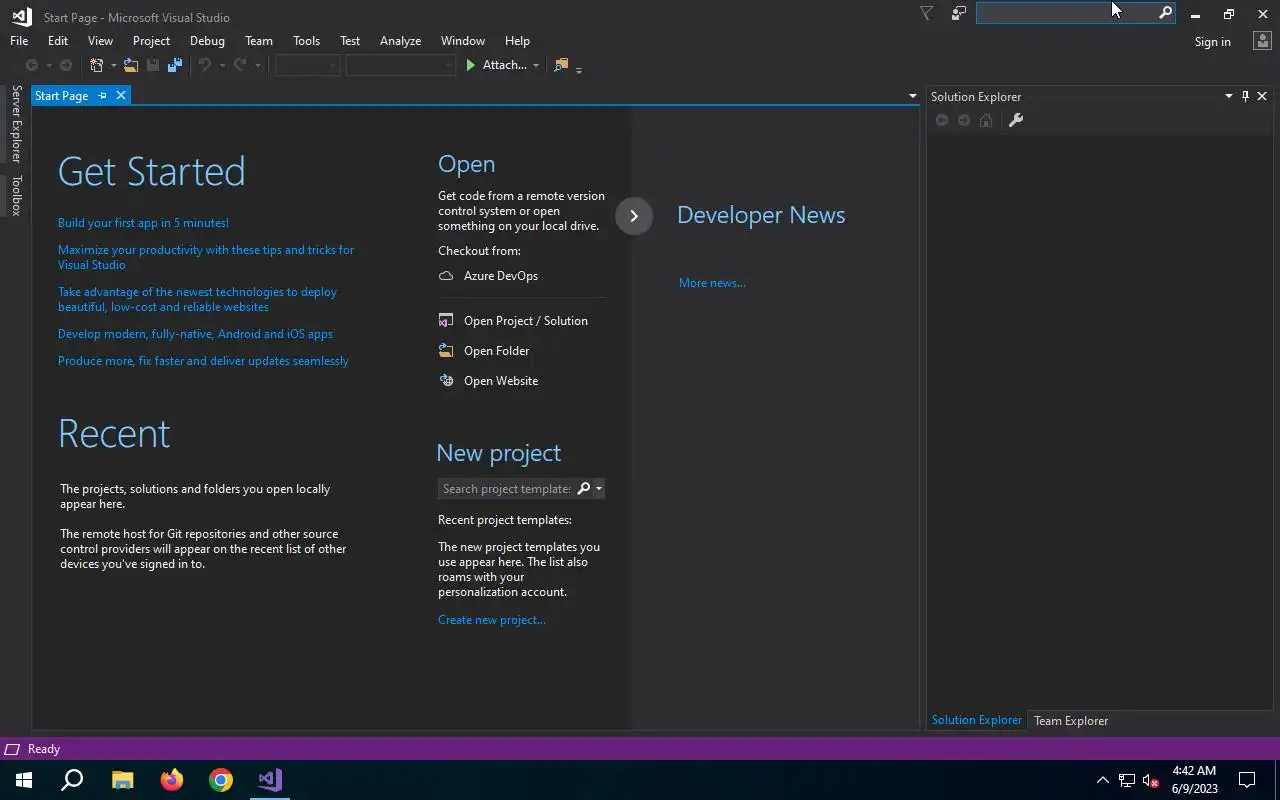Click the Visual Studio taskbar icon
1280x800 pixels.
tap(270, 780)
